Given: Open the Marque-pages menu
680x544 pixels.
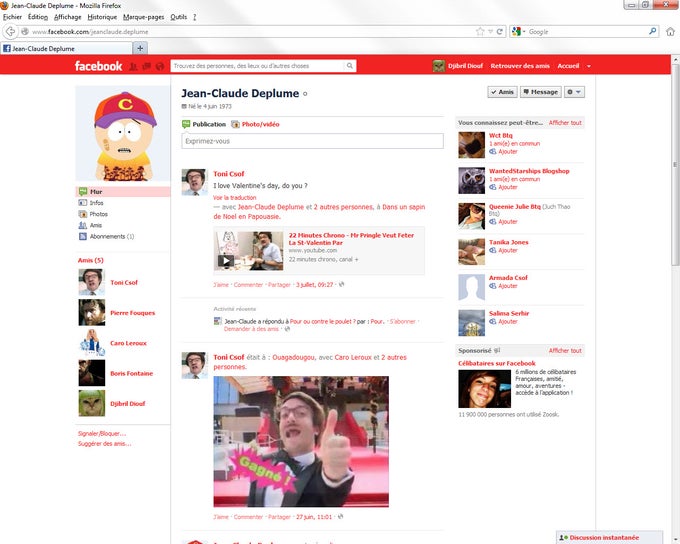Looking at the screenshot, I should 144,17.
